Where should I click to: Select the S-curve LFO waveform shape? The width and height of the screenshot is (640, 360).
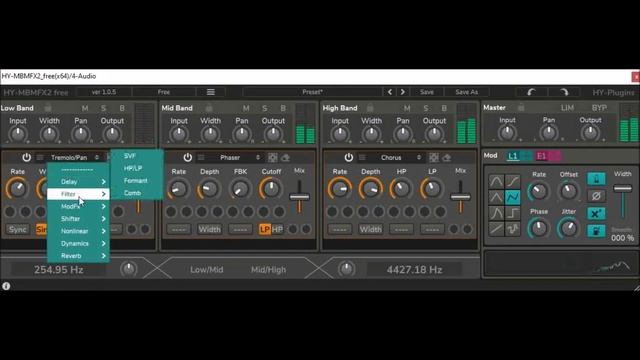coord(513,181)
